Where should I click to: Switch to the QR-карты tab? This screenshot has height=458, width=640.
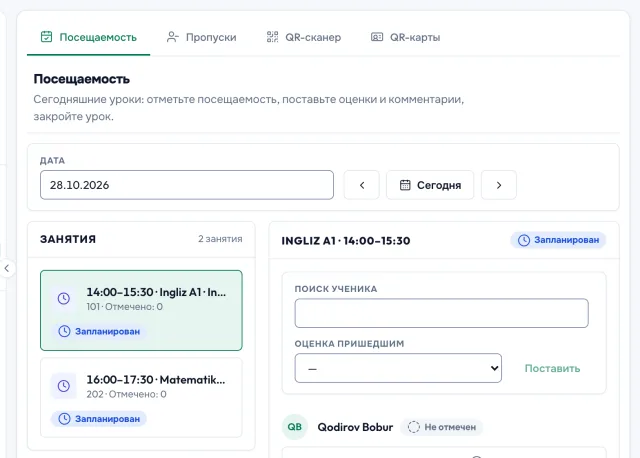pyautogui.click(x=405, y=37)
